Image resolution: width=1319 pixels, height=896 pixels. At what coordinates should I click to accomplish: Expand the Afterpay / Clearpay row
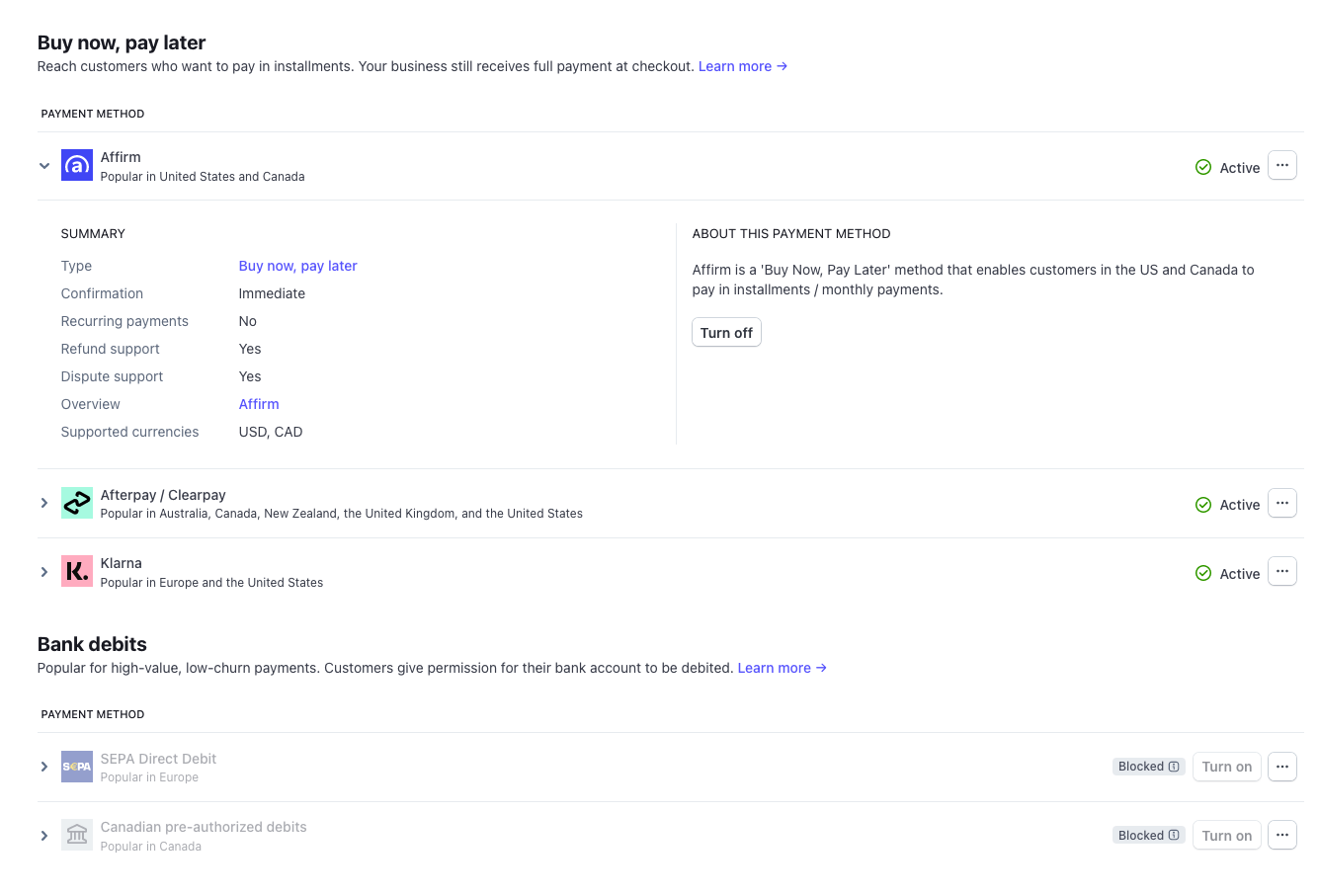(44, 504)
